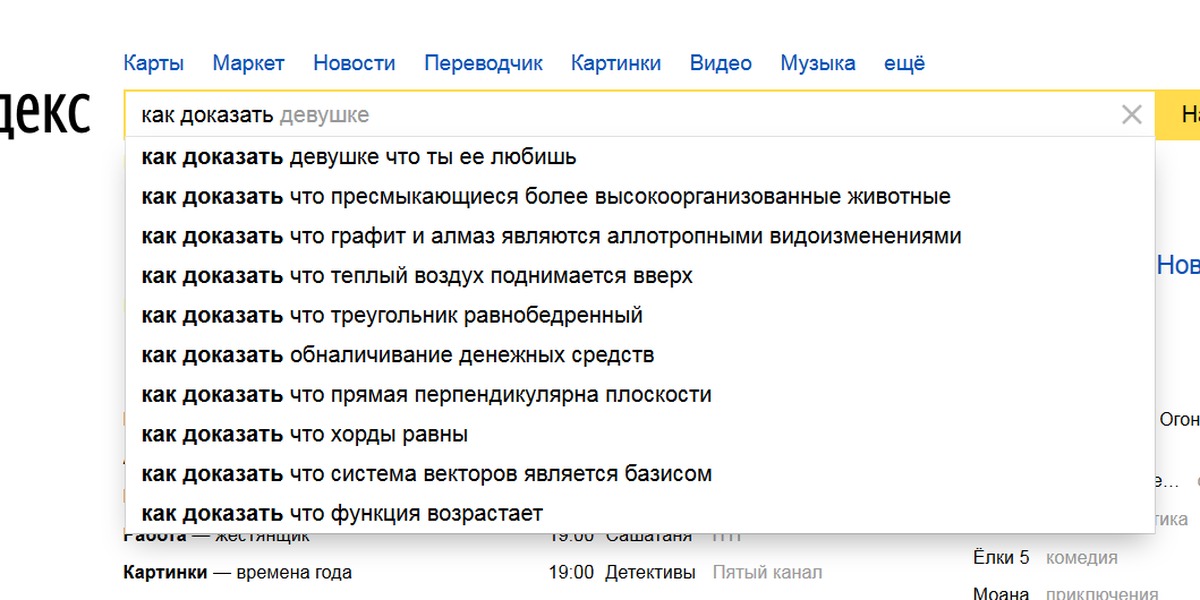Open the Переводчик service

(x=483, y=63)
